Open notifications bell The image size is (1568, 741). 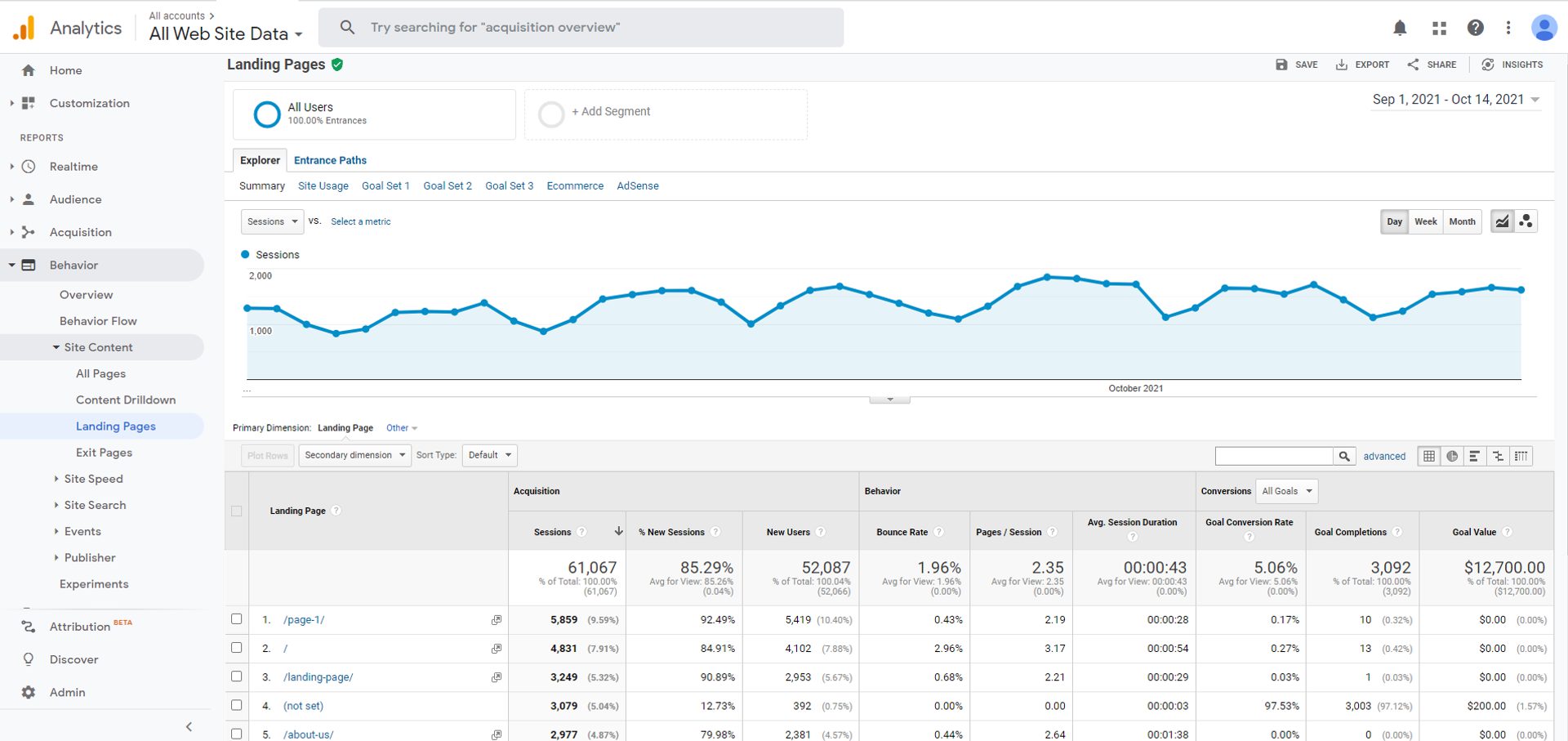1400,27
